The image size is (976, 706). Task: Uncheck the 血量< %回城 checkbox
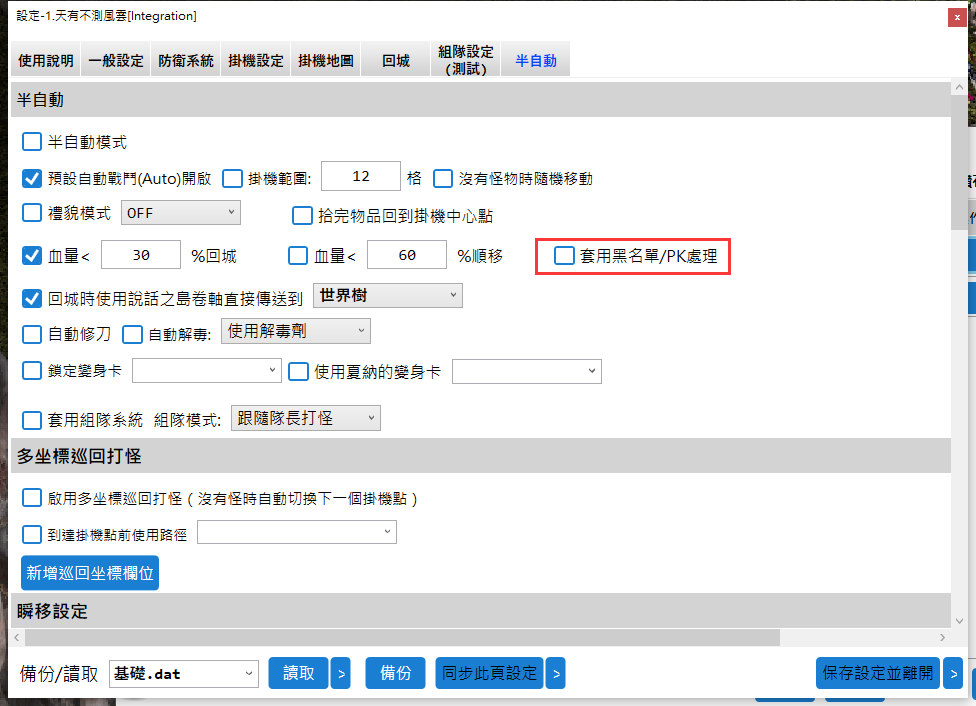coord(32,256)
